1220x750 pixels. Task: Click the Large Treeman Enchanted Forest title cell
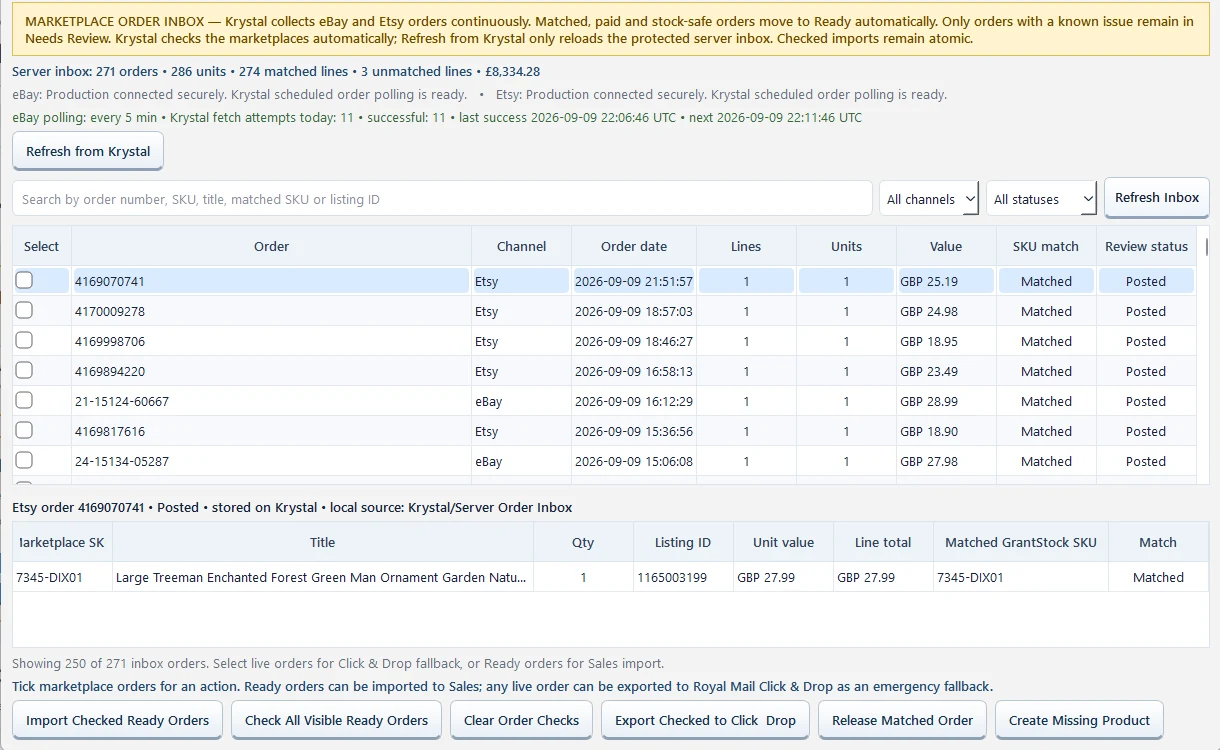(322, 577)
